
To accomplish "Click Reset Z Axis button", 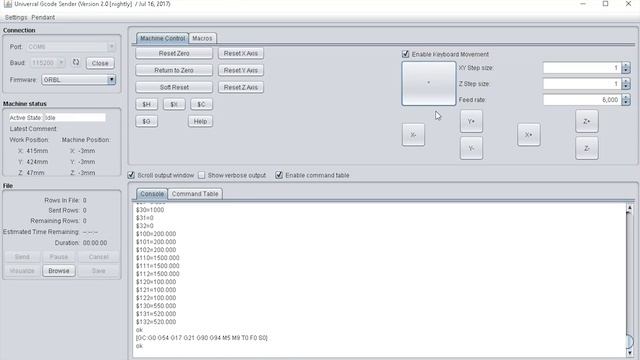I will [x=241, y=87].
